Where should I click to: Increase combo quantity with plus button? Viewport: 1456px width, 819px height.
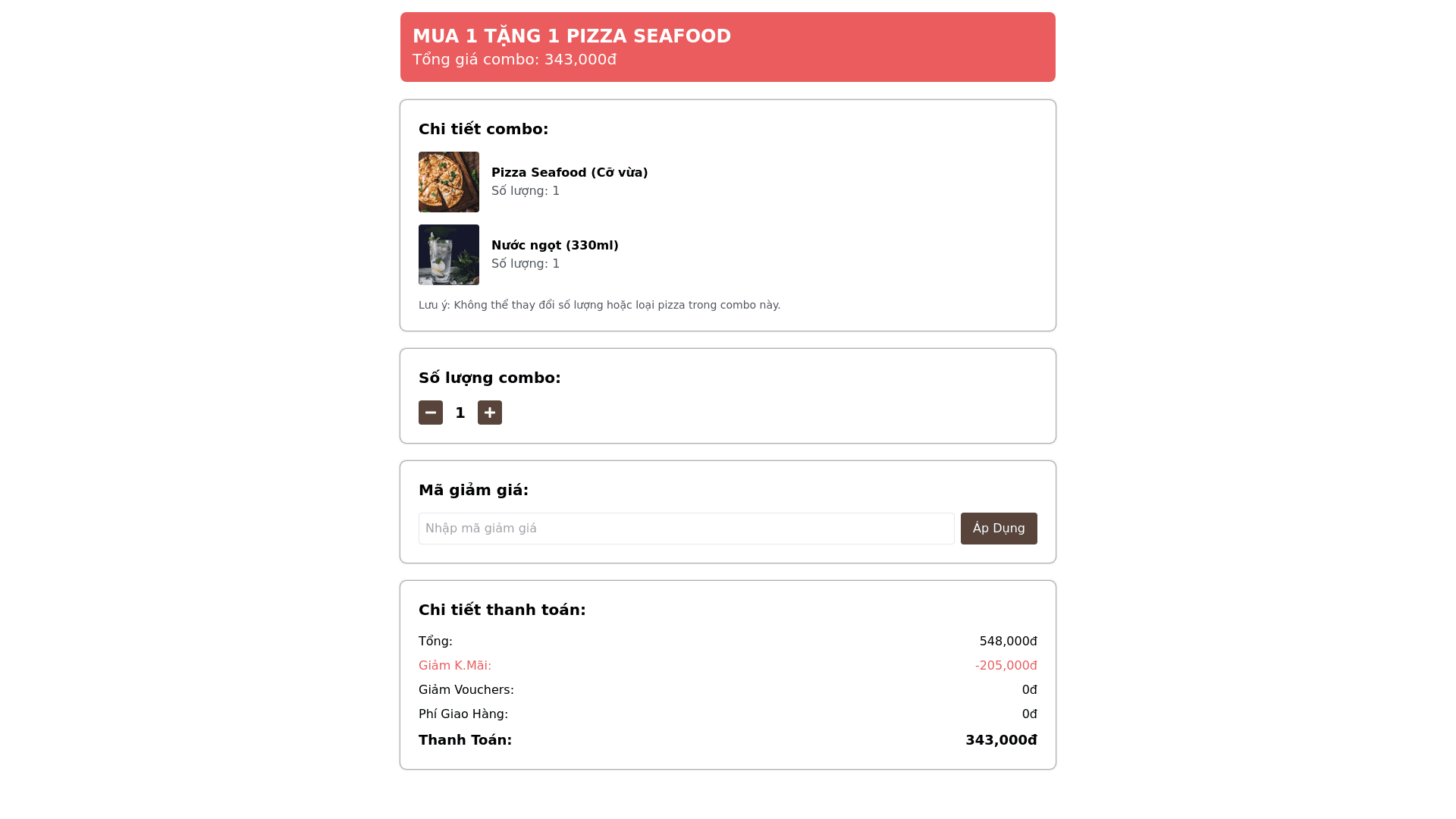coord(490,413)
